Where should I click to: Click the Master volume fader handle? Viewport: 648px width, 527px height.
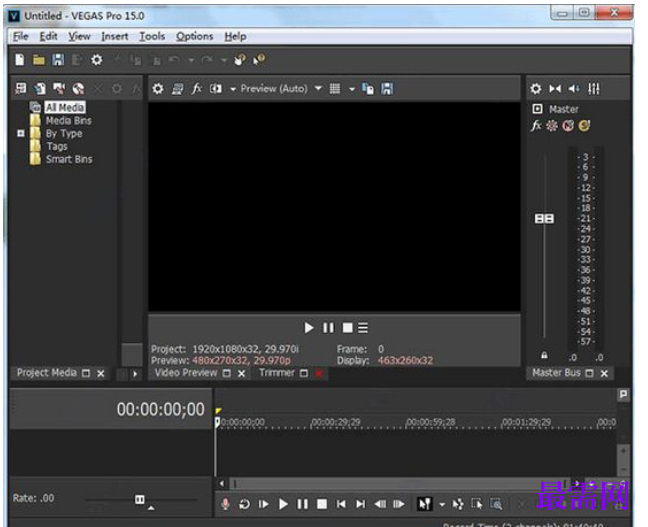[544, 218]
